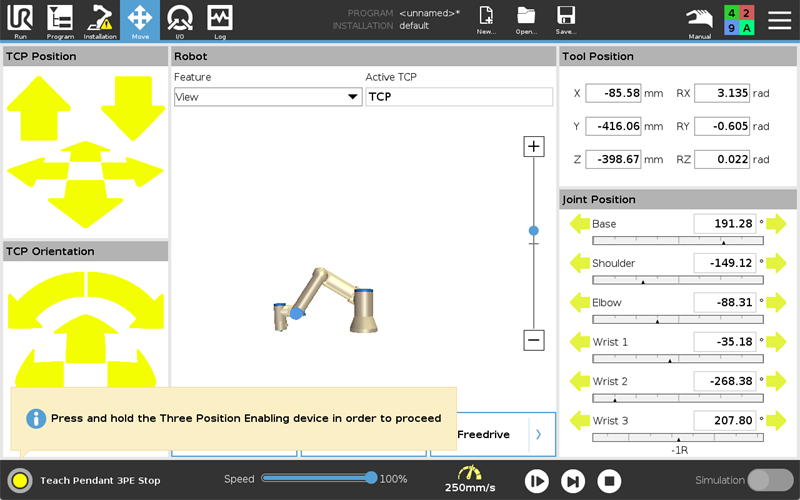Switch to the Program tab
Image resolution: width=800 pixels, height=500 pixels.
[60, 19]
